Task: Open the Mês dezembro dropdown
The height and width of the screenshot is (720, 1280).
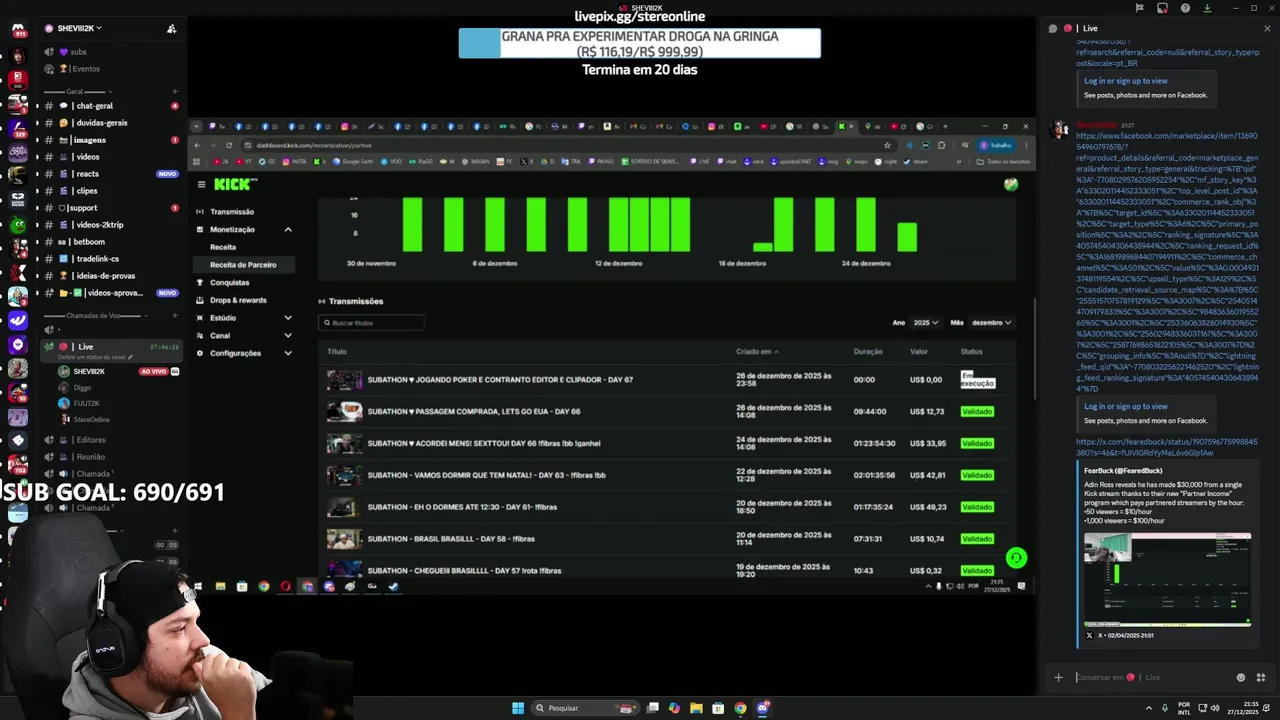Action: pos(991,323)
